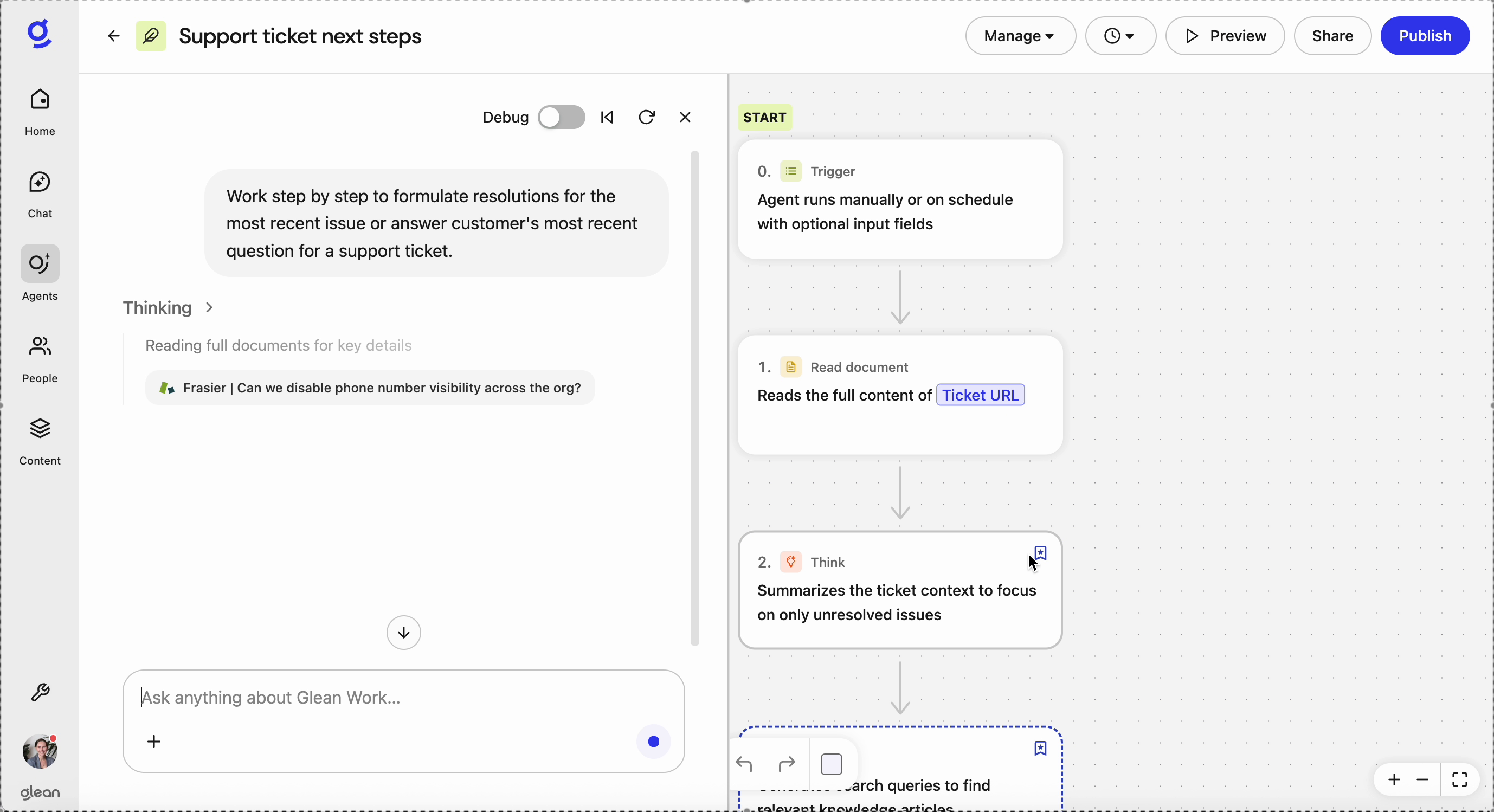Skip back to start in the debug bar
Screen dimensions: 1494x812
(x=607, y=117)
